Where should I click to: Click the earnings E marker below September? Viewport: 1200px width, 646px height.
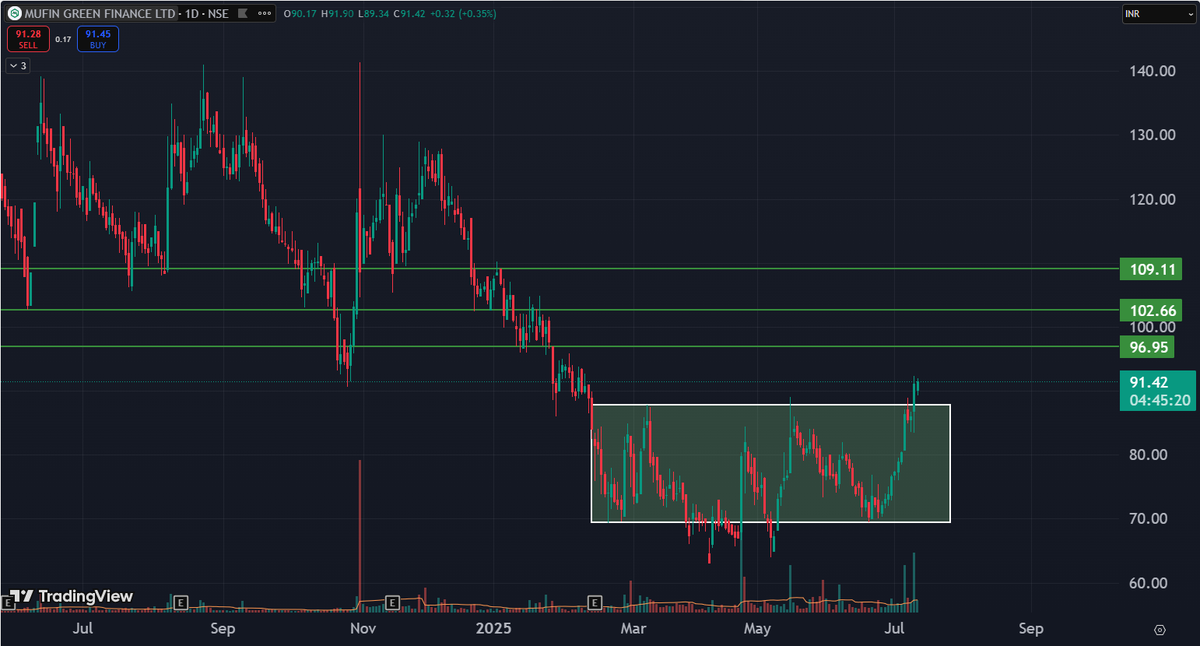coord(182,603)
